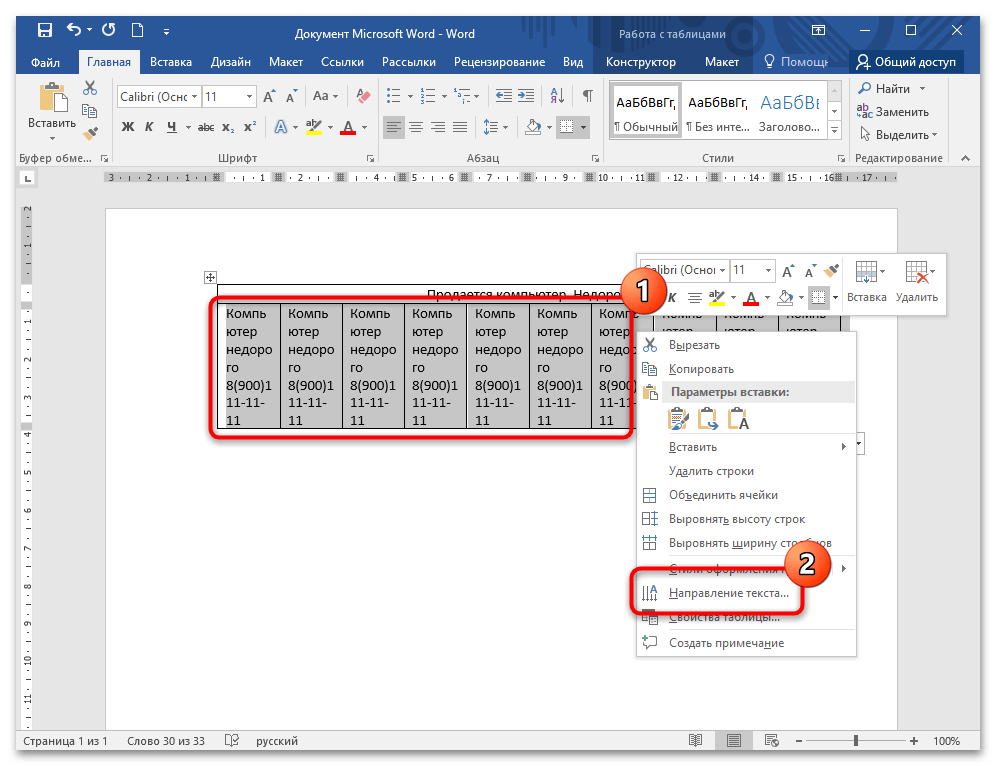Redo with the repeat arrow icon

(x=109, y=30)
